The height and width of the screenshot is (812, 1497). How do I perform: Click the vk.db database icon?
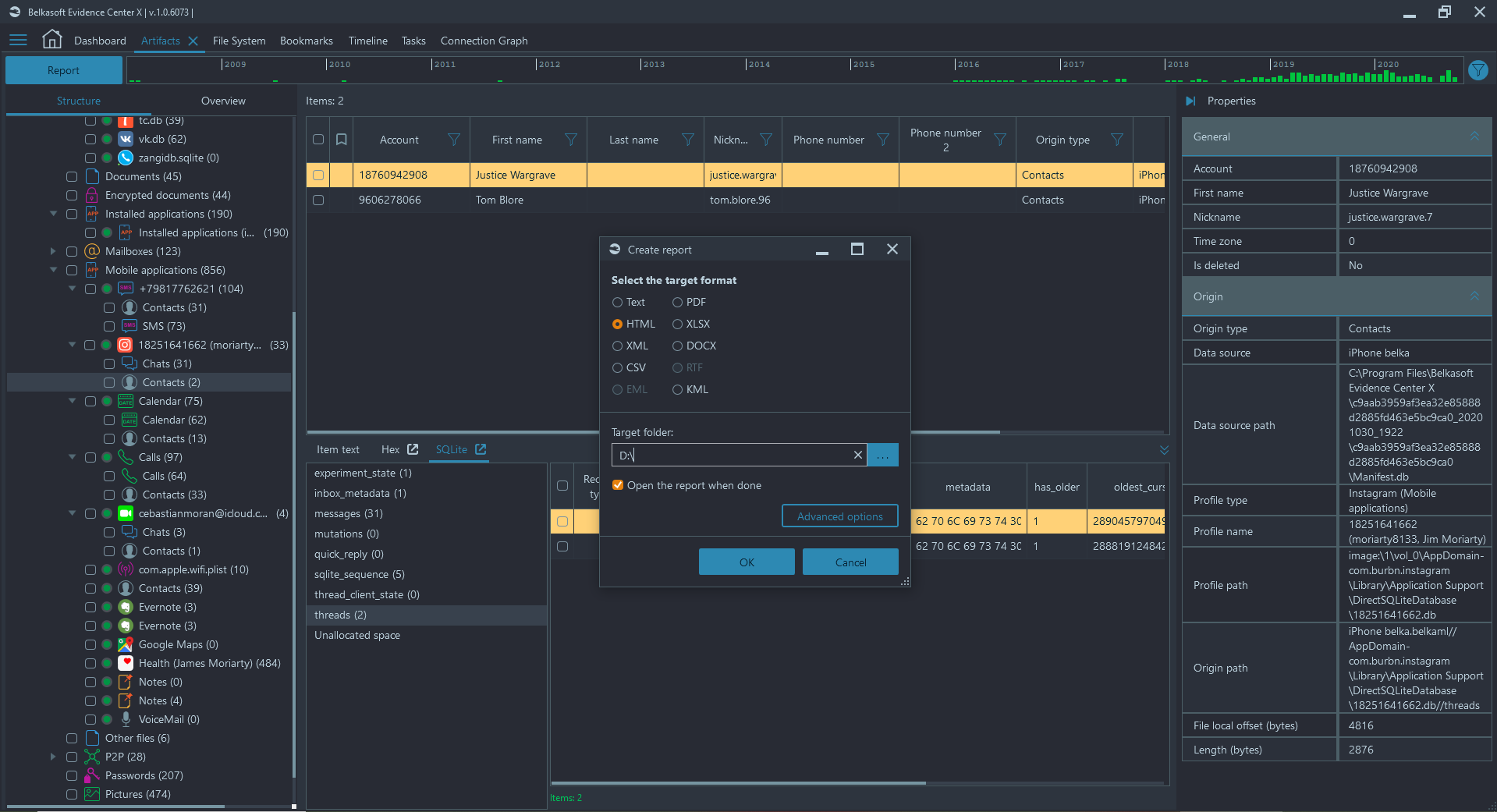click(x=125, y=139)
